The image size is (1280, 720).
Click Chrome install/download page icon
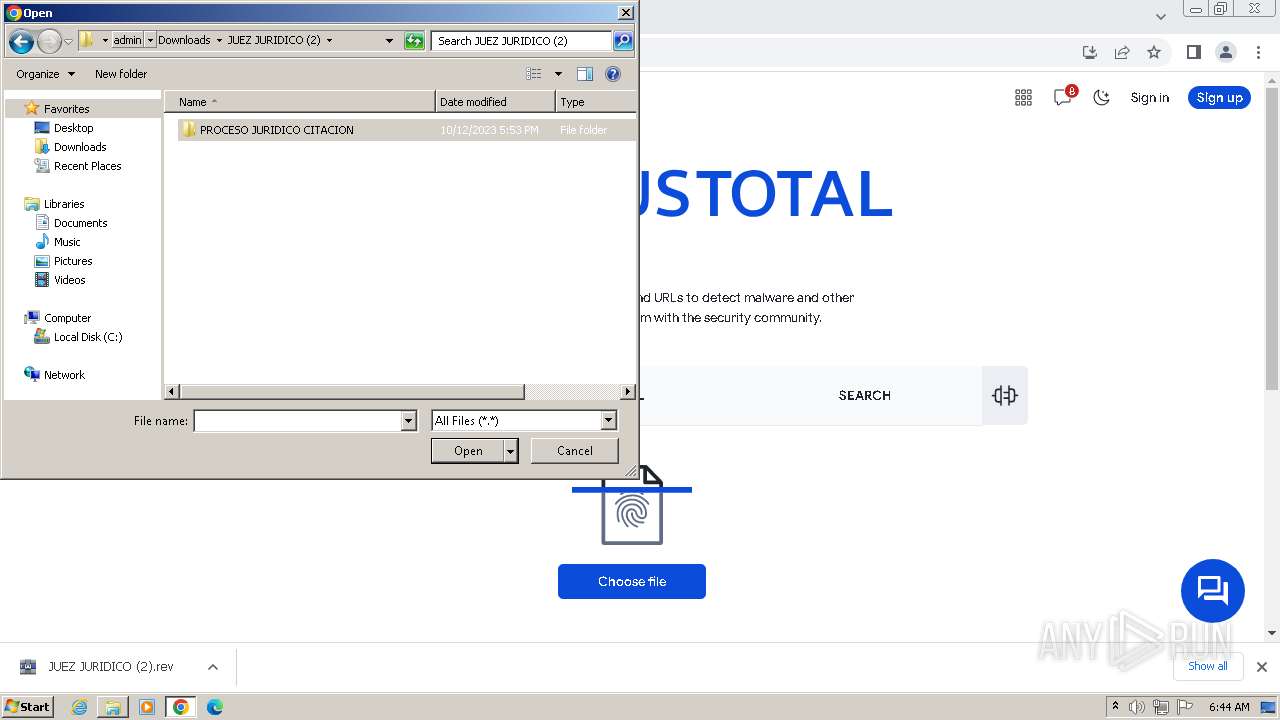pos(1090,52)
